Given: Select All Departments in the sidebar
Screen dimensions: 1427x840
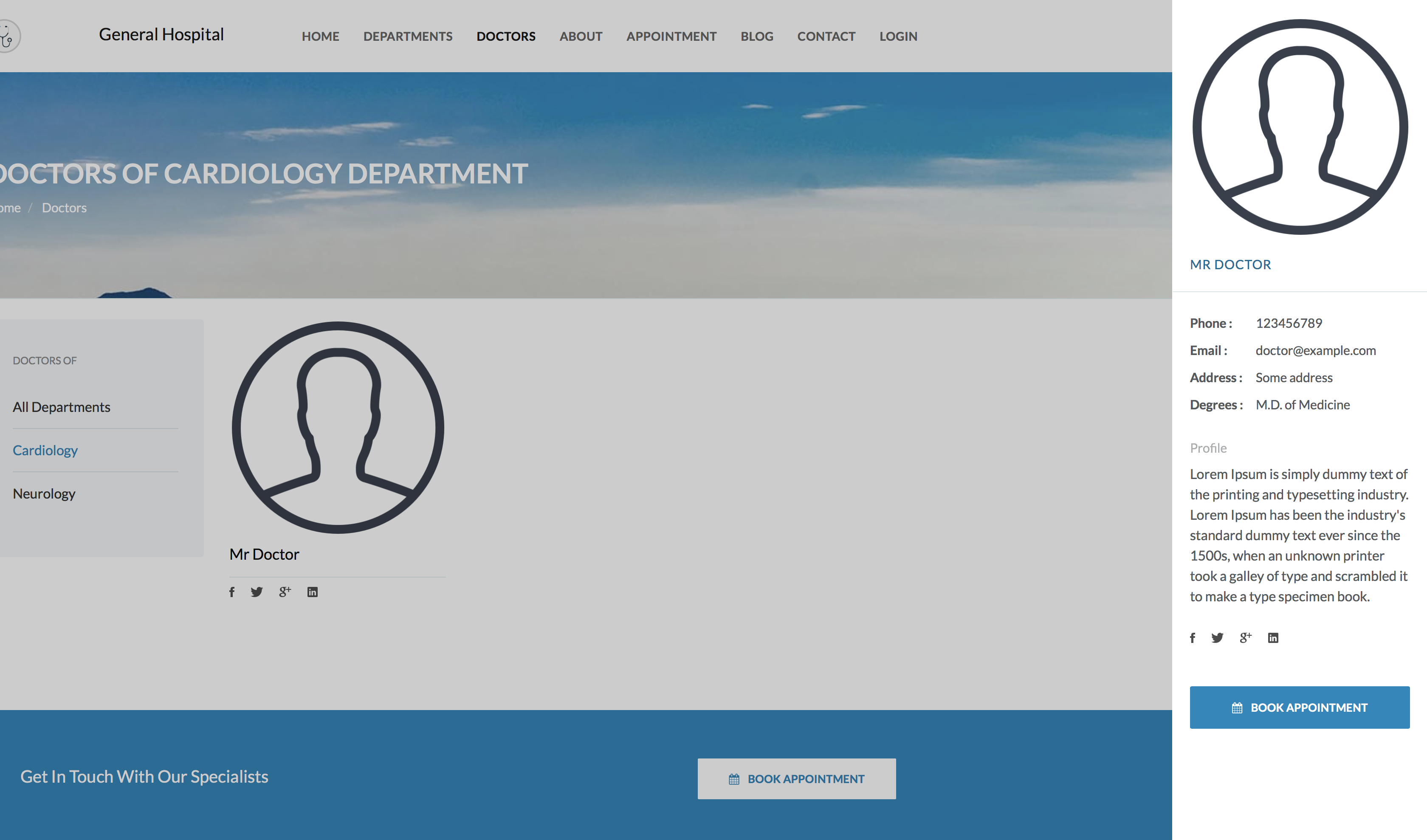Looking at the screenshot, I should [x=61, y=407].
